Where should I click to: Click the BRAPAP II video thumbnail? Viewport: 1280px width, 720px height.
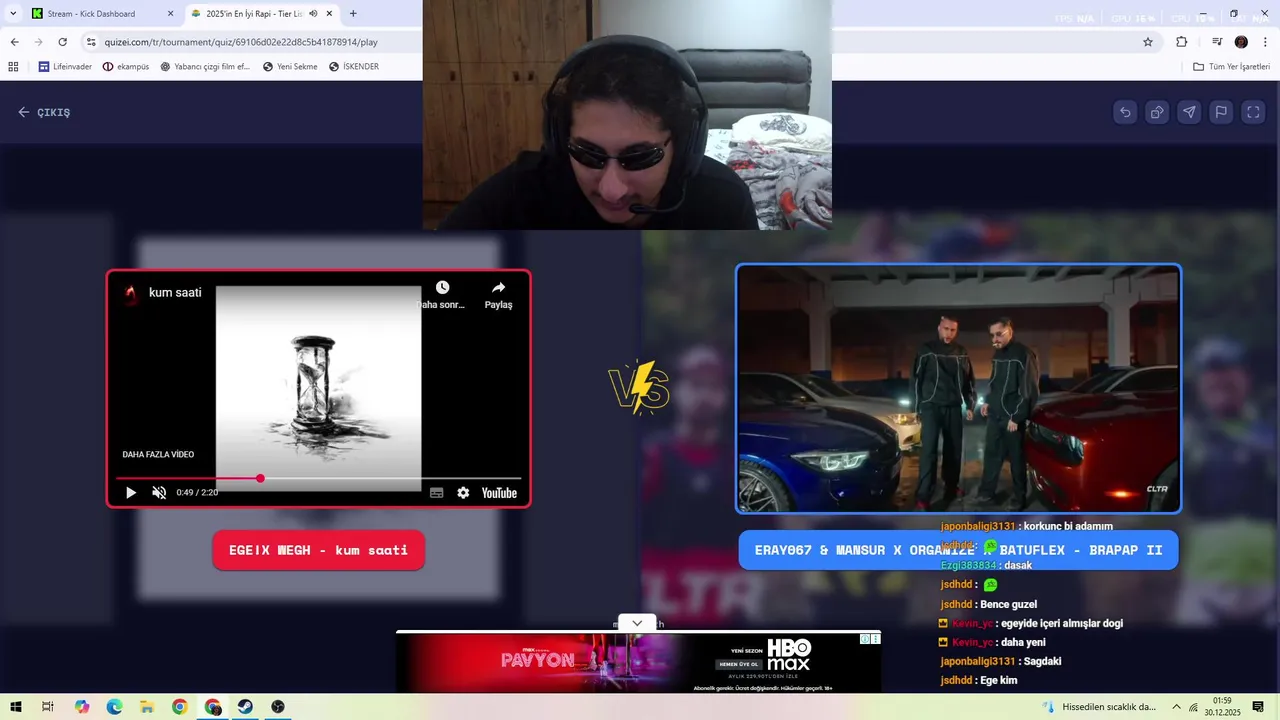click(958, 389)
